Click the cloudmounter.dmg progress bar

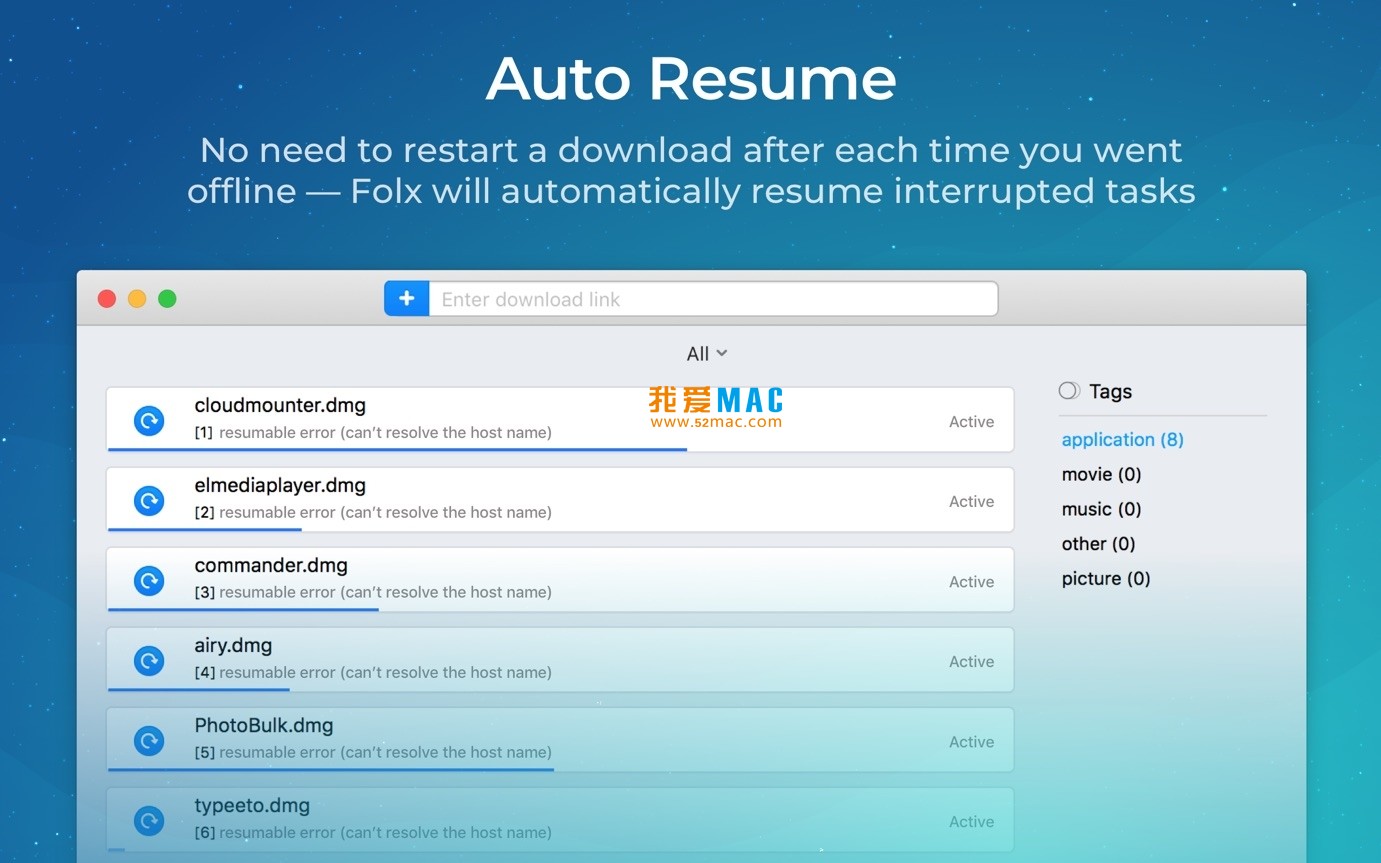[x=397, y=450]
